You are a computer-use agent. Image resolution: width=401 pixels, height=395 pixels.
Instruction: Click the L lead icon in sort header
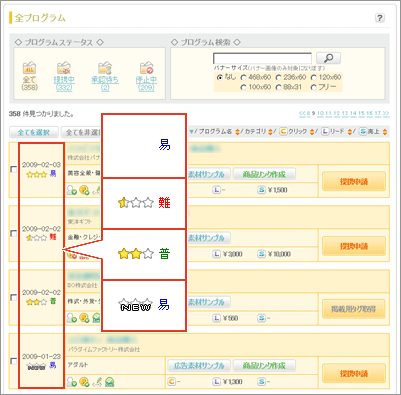325,131
